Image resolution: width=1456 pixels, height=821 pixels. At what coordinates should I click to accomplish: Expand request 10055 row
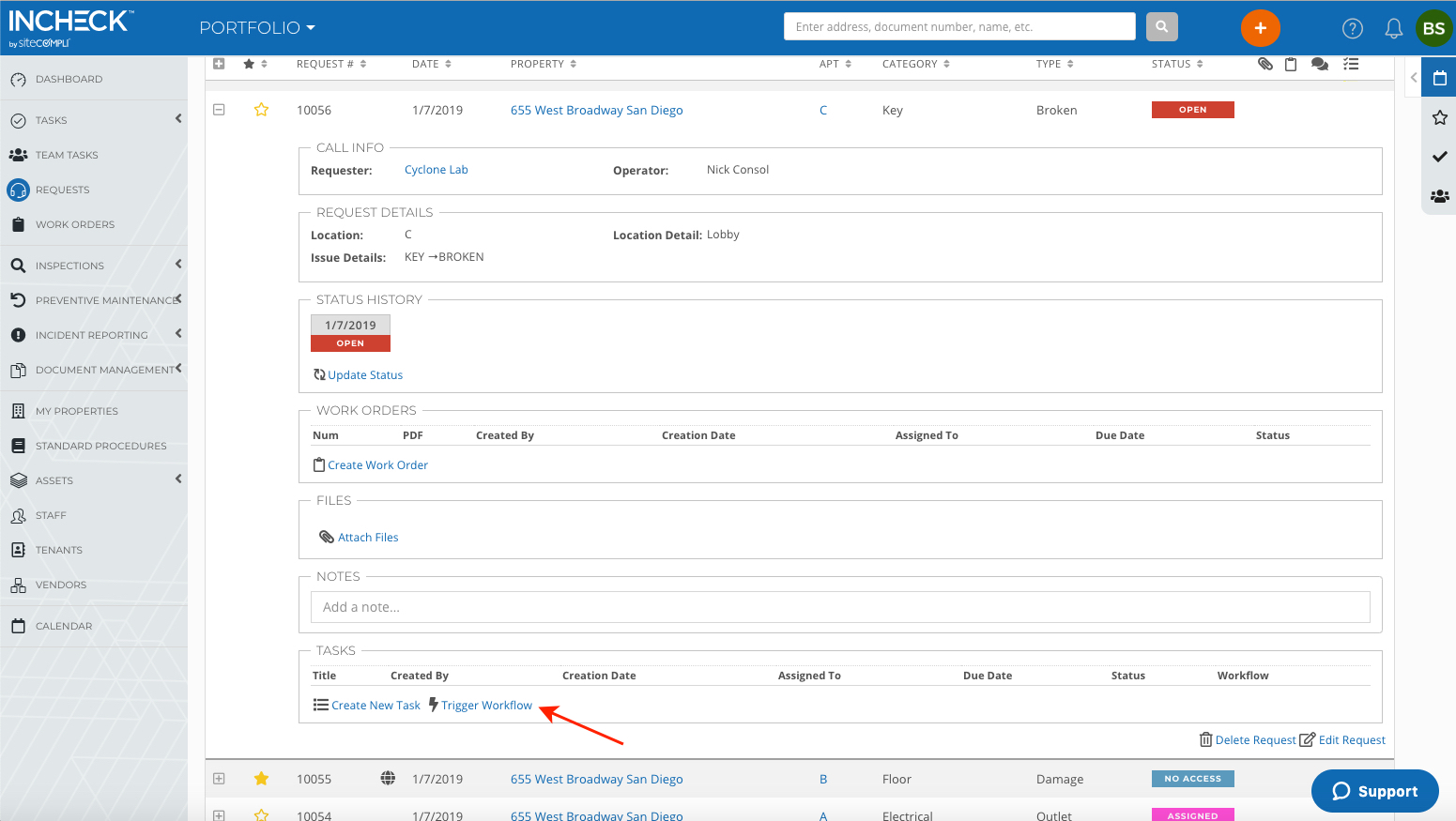(x=219, y=779)
